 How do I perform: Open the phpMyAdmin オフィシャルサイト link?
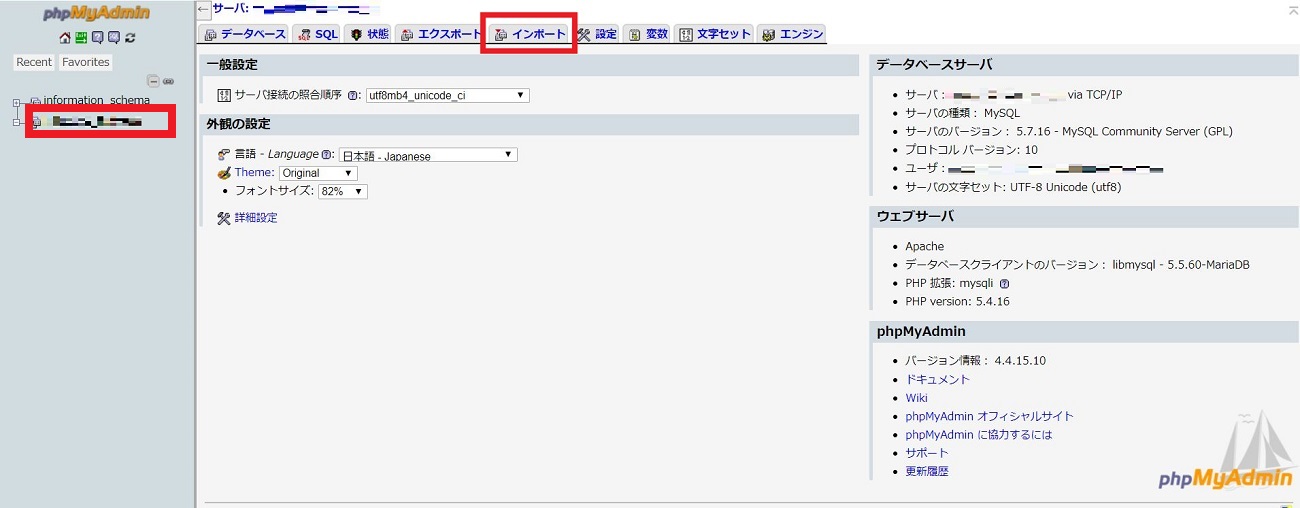point(989,416)
